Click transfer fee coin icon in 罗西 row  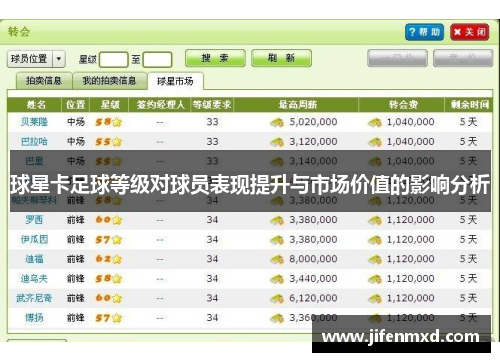375,221
